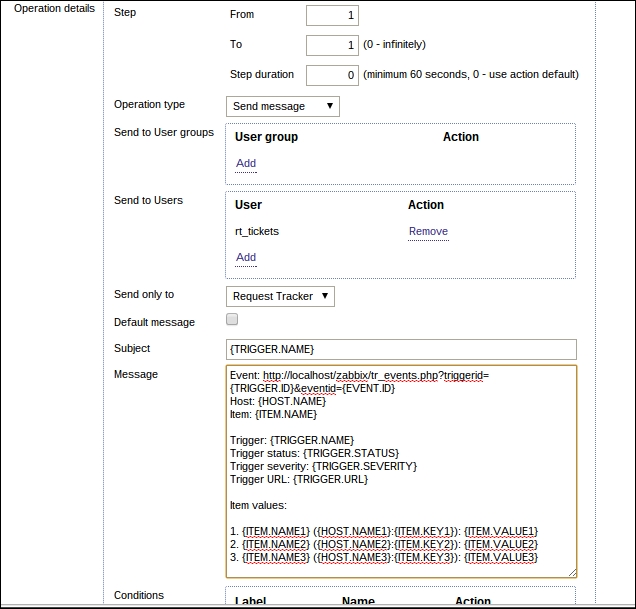Viewport: 636px width, 609px height.
Task: Click the {ITEM.NAME3} line in Message
Action: 384,557
